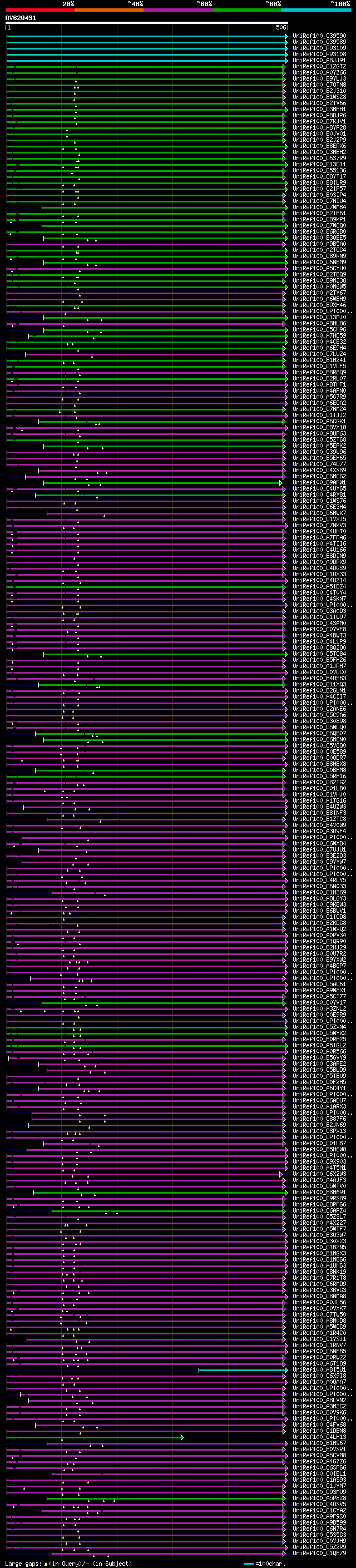Select hit label UniRef100_C4RLY5
The image size is (356, 1568).
(x=319, y=879)
